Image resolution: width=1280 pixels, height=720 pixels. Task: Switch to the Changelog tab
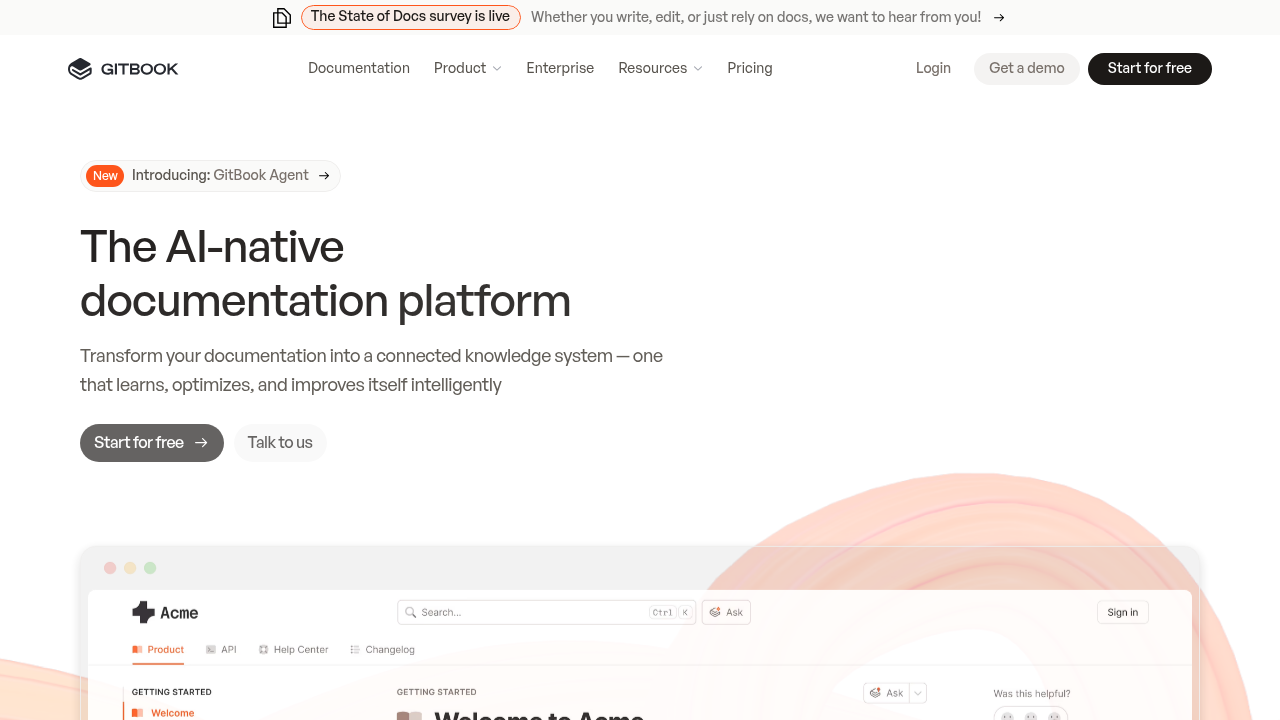(x=382, y=650)
